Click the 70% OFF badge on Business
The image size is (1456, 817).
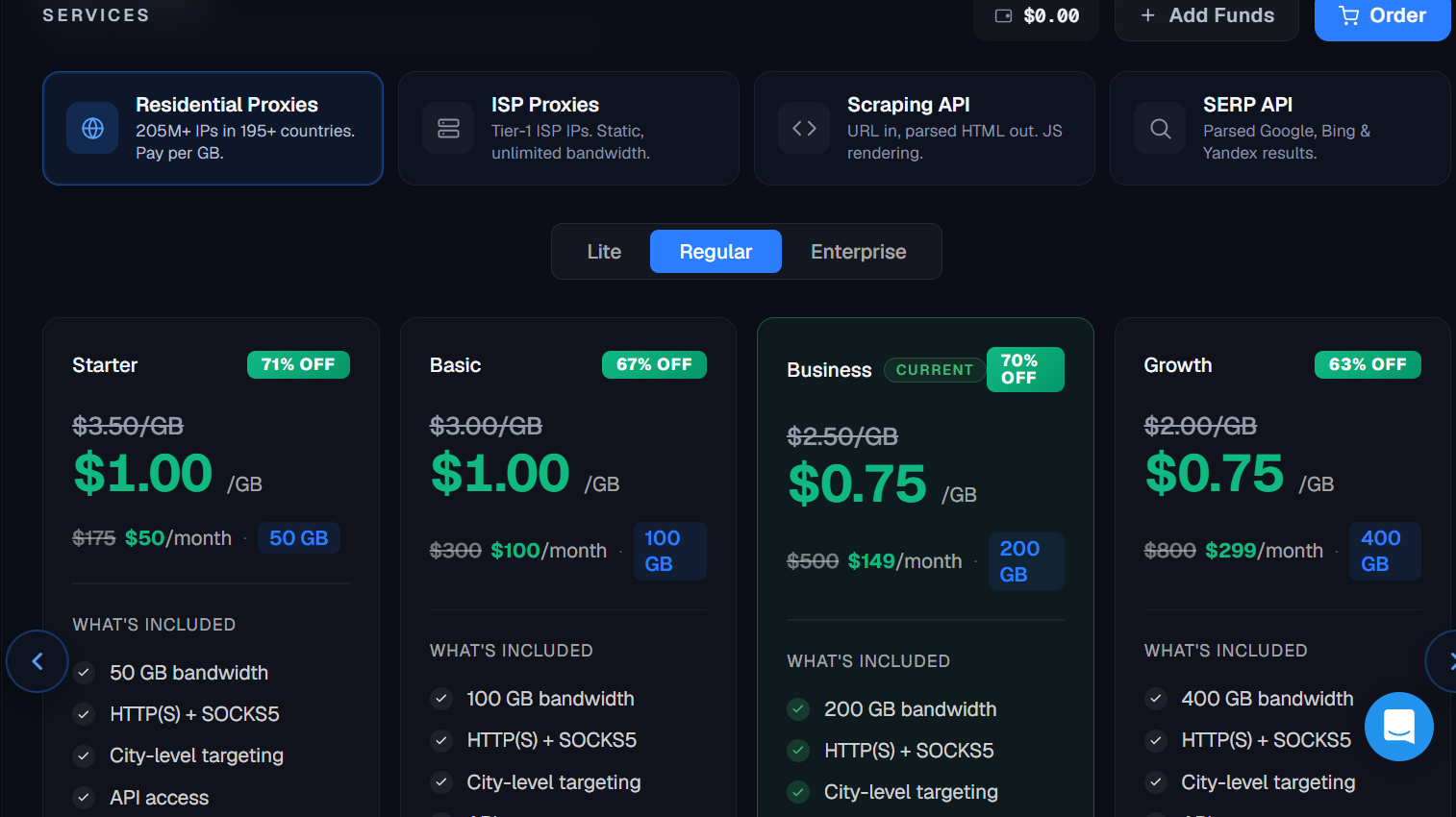point(1025,369)
